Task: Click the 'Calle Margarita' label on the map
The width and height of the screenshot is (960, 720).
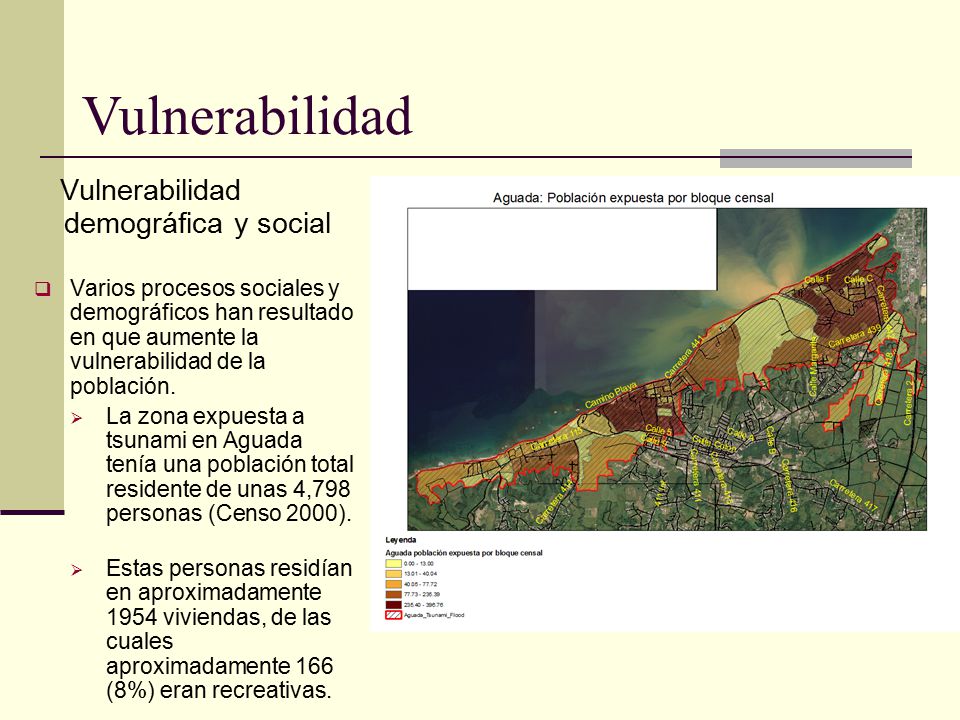Action: click(x=813, y=366)
